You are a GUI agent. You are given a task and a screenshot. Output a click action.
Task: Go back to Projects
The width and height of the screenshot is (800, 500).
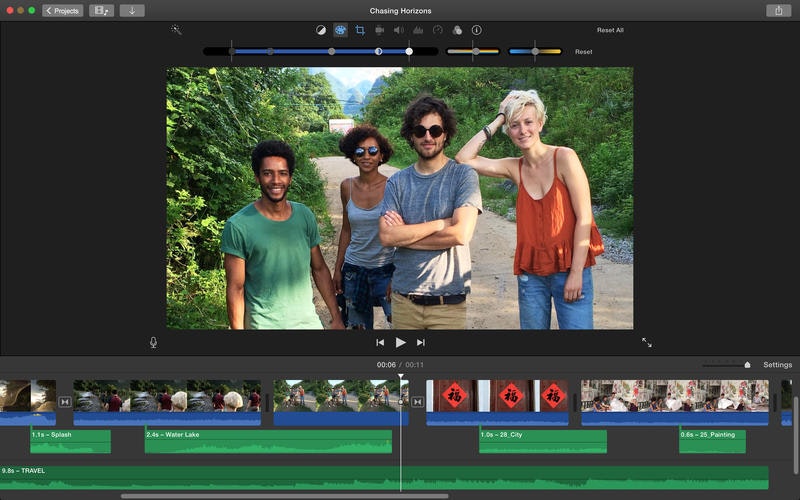63,10
